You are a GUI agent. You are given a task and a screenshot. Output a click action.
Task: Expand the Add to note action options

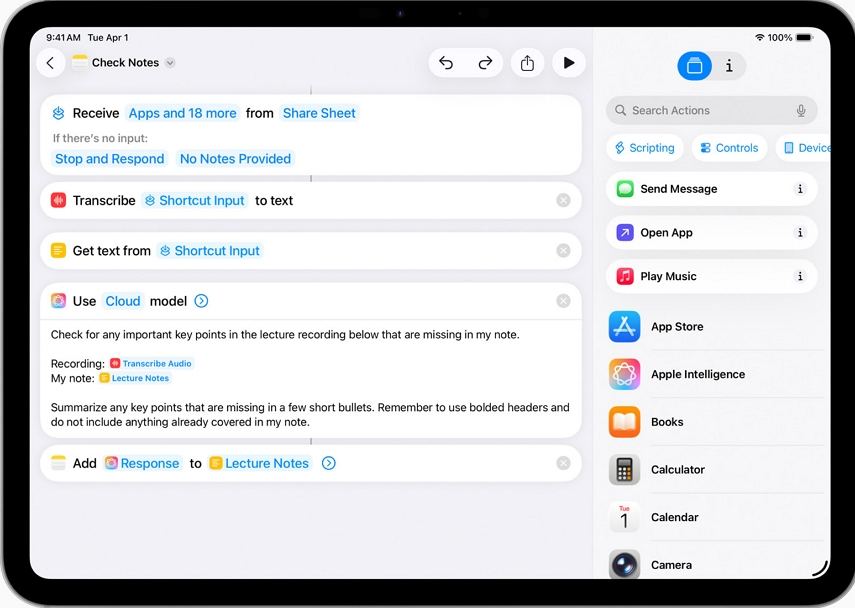coord(328,463)
